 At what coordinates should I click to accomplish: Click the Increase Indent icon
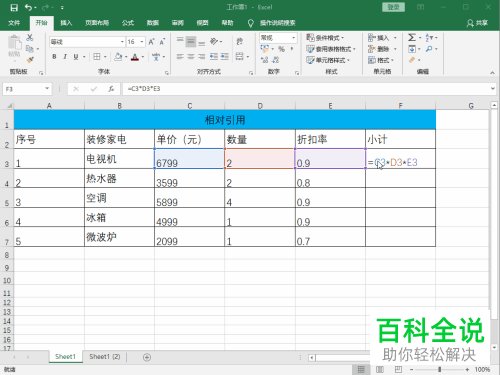coord(225,56)
